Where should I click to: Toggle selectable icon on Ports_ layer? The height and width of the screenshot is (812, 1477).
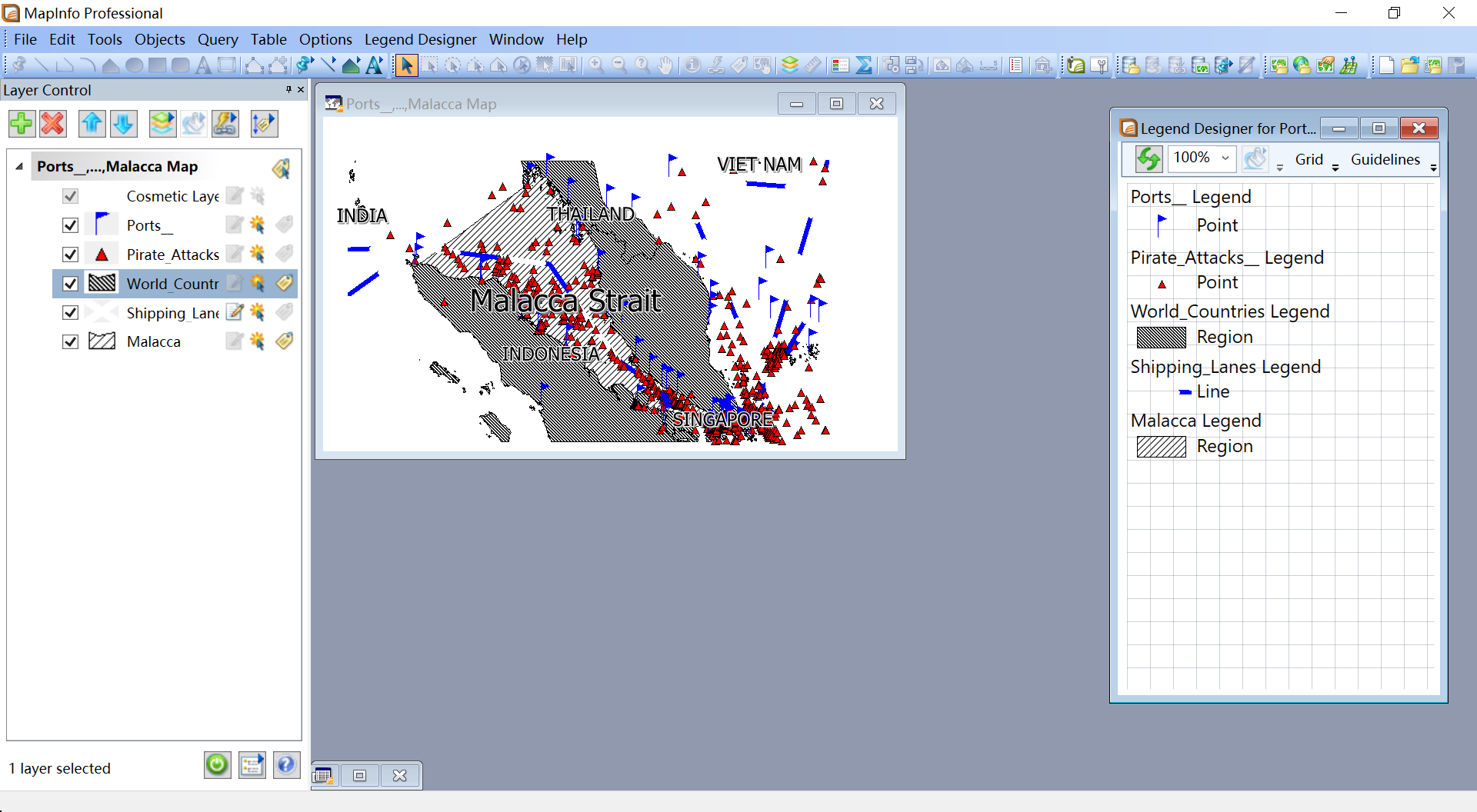pyautogui.click(x=257, y=225)
